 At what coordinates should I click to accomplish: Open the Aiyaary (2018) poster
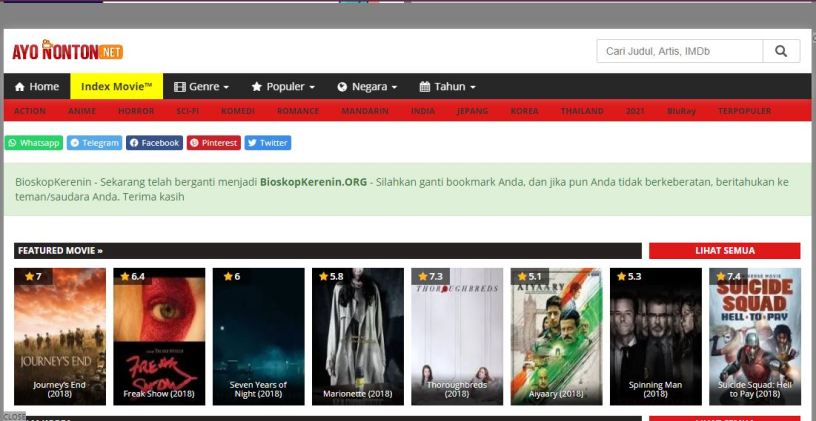(x=556, y=337)
